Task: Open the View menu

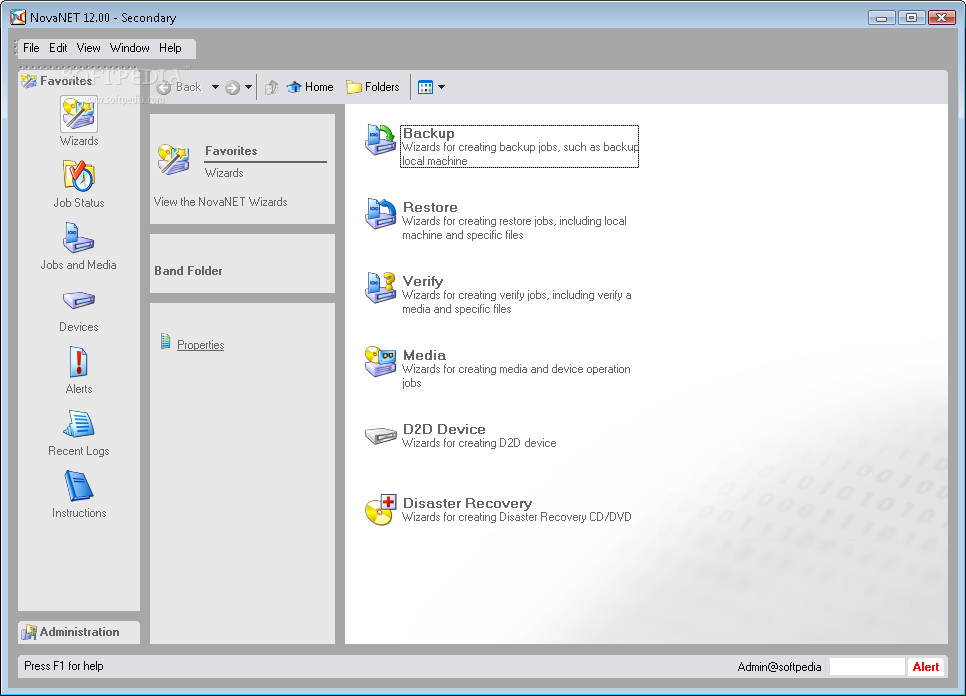Action: 88,48
